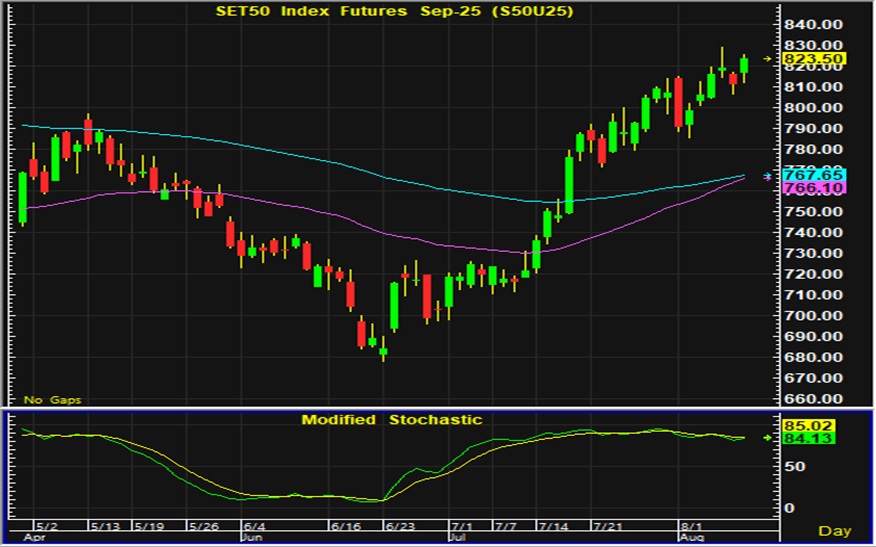This screenshot has height=547, width=876.
Task: Open the Day timeframe label
Action: pyautogui.click(x=833, y=530)
